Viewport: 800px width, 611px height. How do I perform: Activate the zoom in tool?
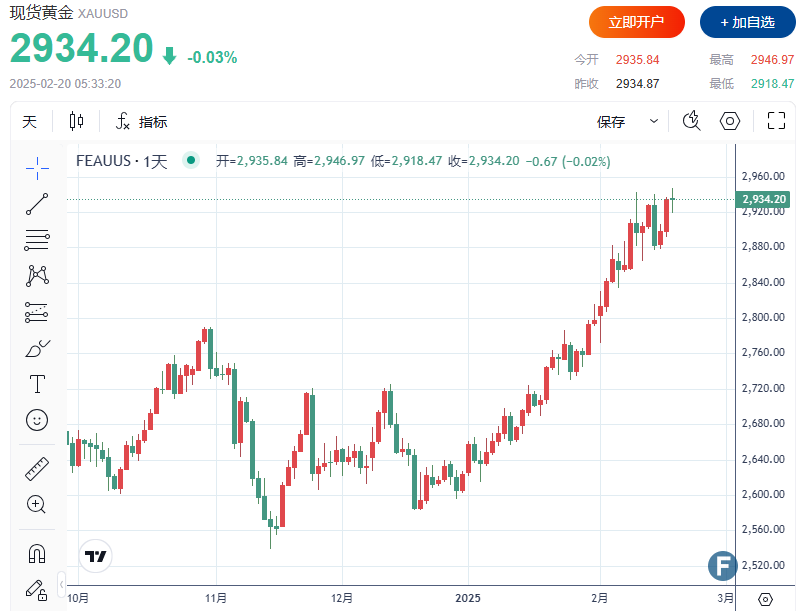coord(37,504)
